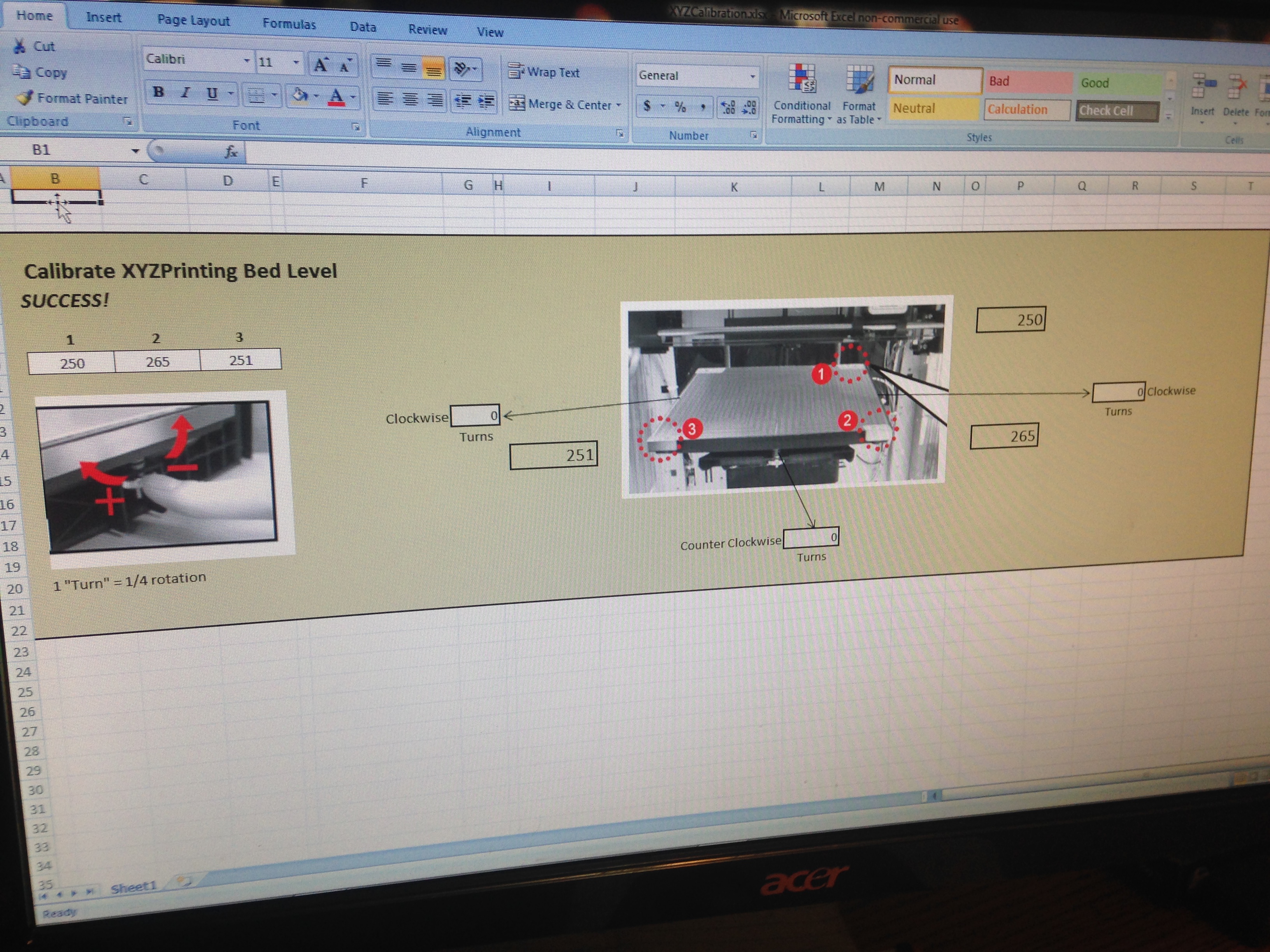1270x952 pixels.
Task: Toggle the highlighted Bottom Align button
Action: [x=433, y=68]
